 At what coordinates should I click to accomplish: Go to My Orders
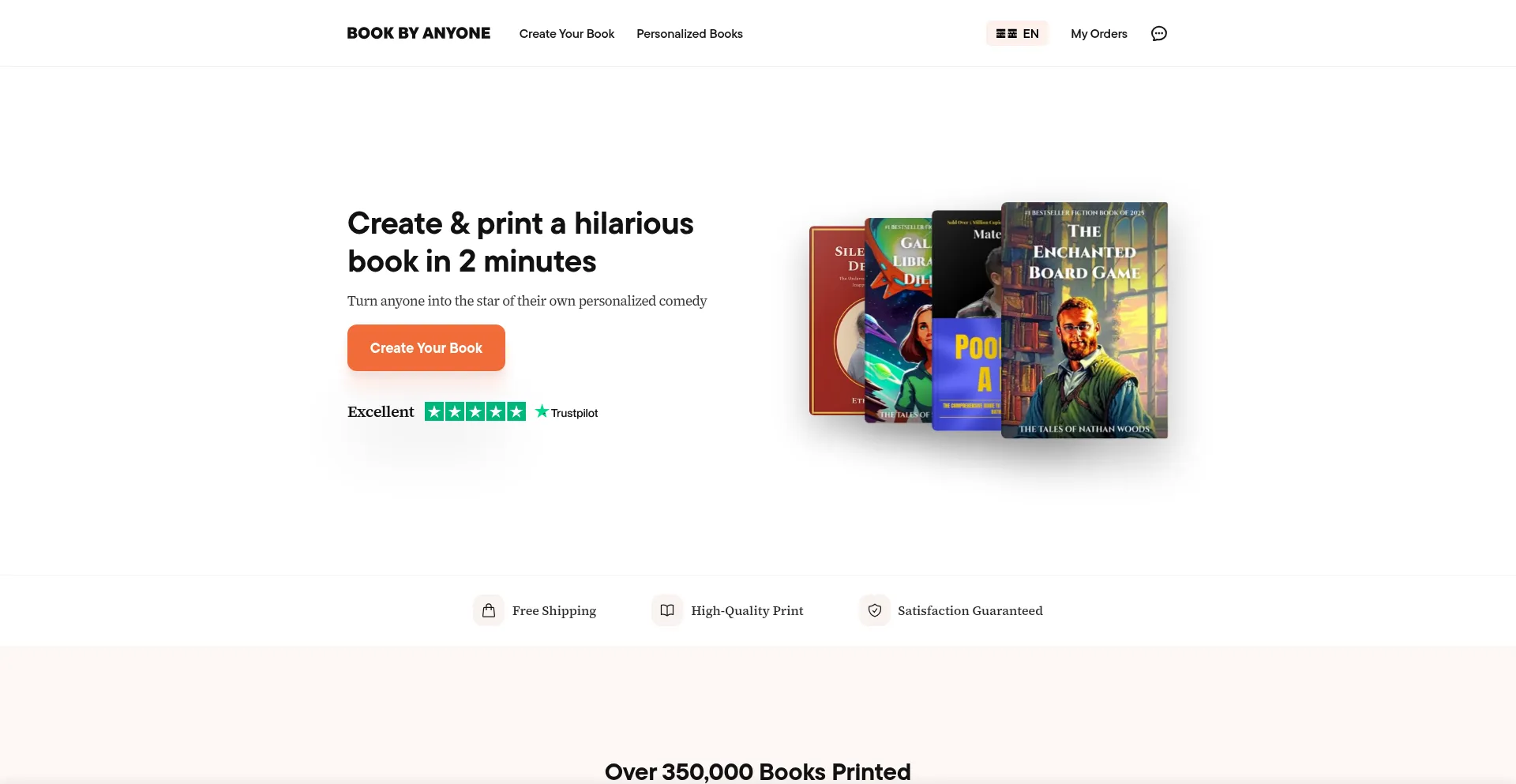(x=1098, y=33)
